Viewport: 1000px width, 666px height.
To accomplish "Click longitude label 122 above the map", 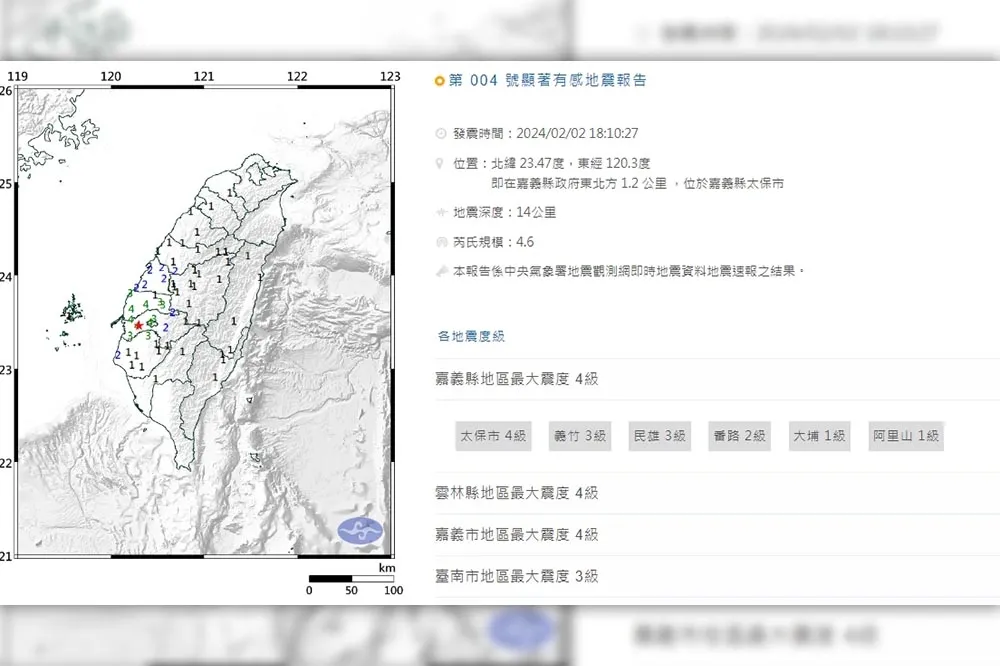I will click(x=297, y=77).
